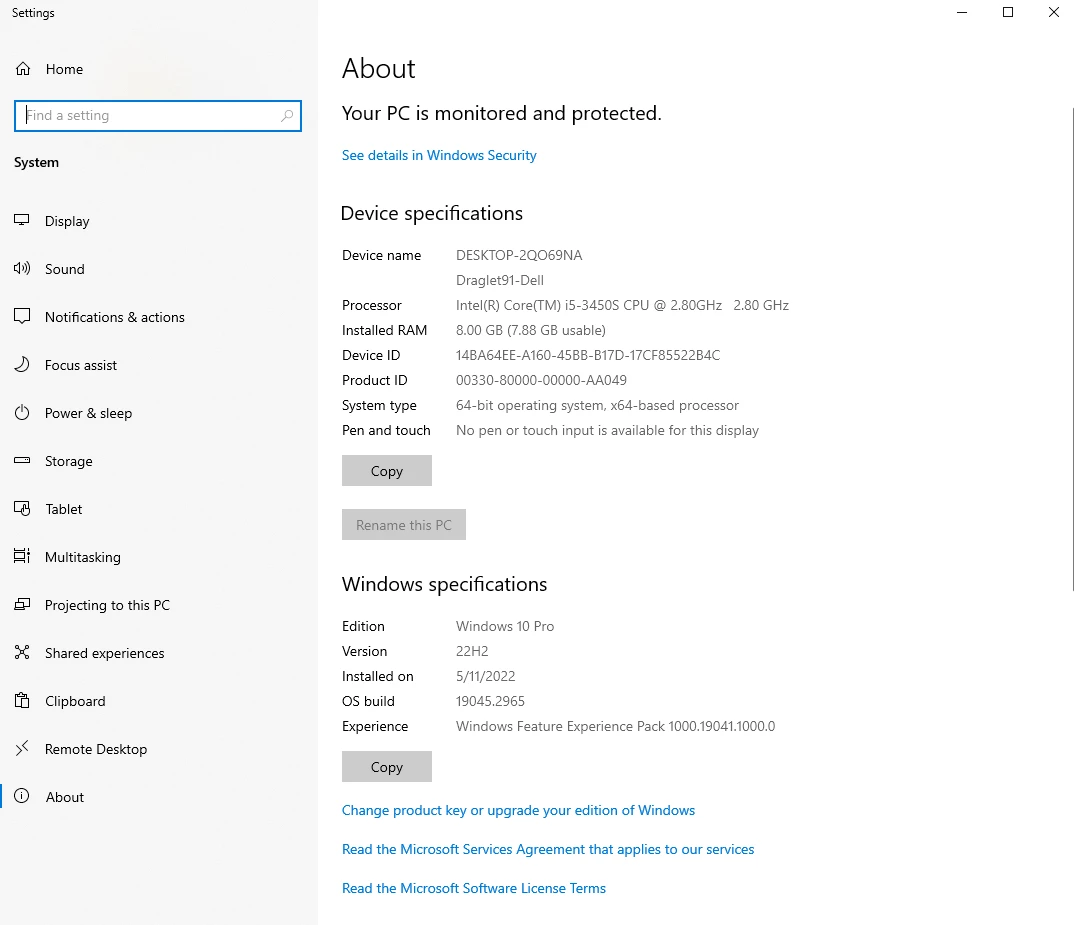1074x925 pixels.
Task: Click the Storage drive icon
Action: click(22, 460)
